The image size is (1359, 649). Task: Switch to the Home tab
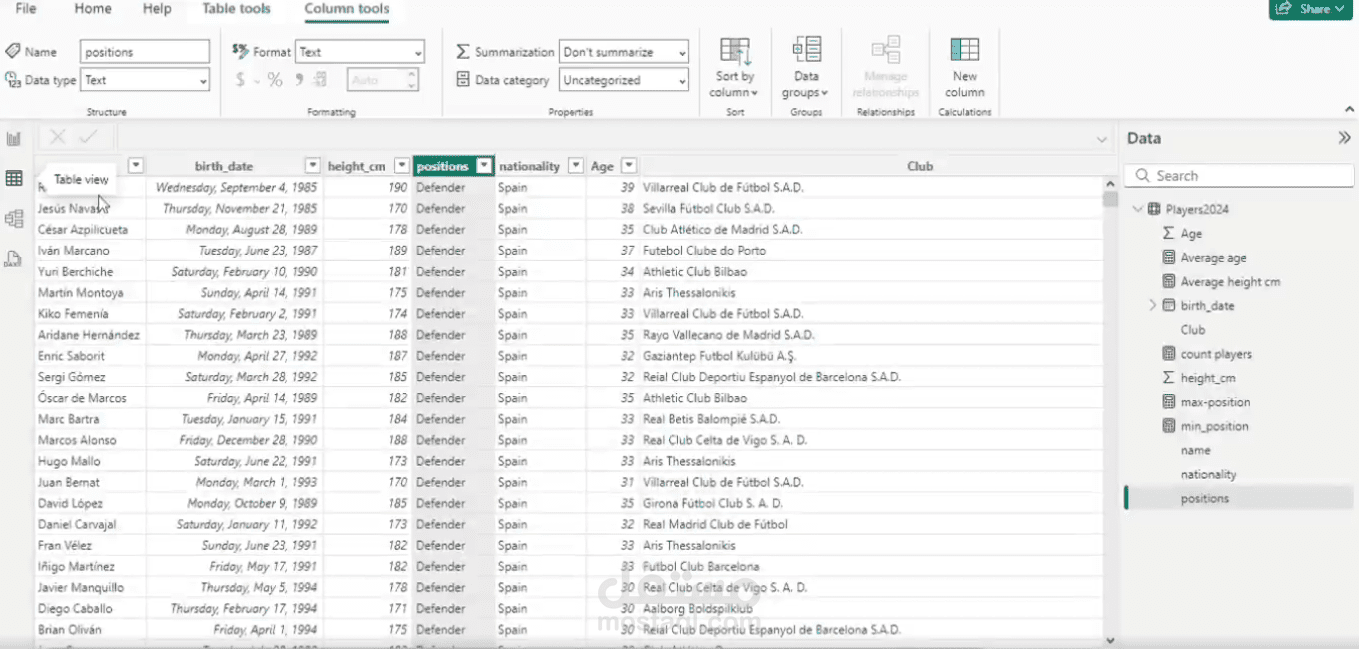tap(93, 9)
